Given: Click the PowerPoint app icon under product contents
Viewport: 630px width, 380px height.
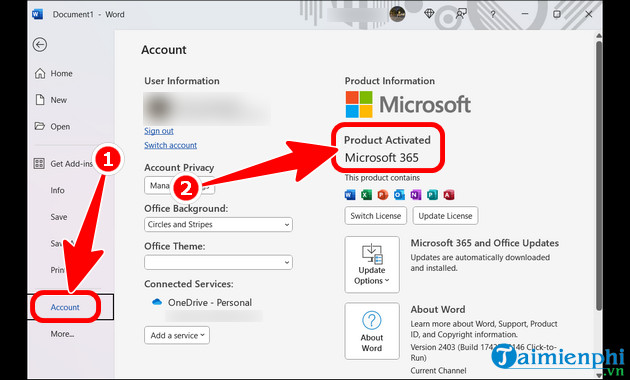Looking at the screenshot, I should [383, 195].
